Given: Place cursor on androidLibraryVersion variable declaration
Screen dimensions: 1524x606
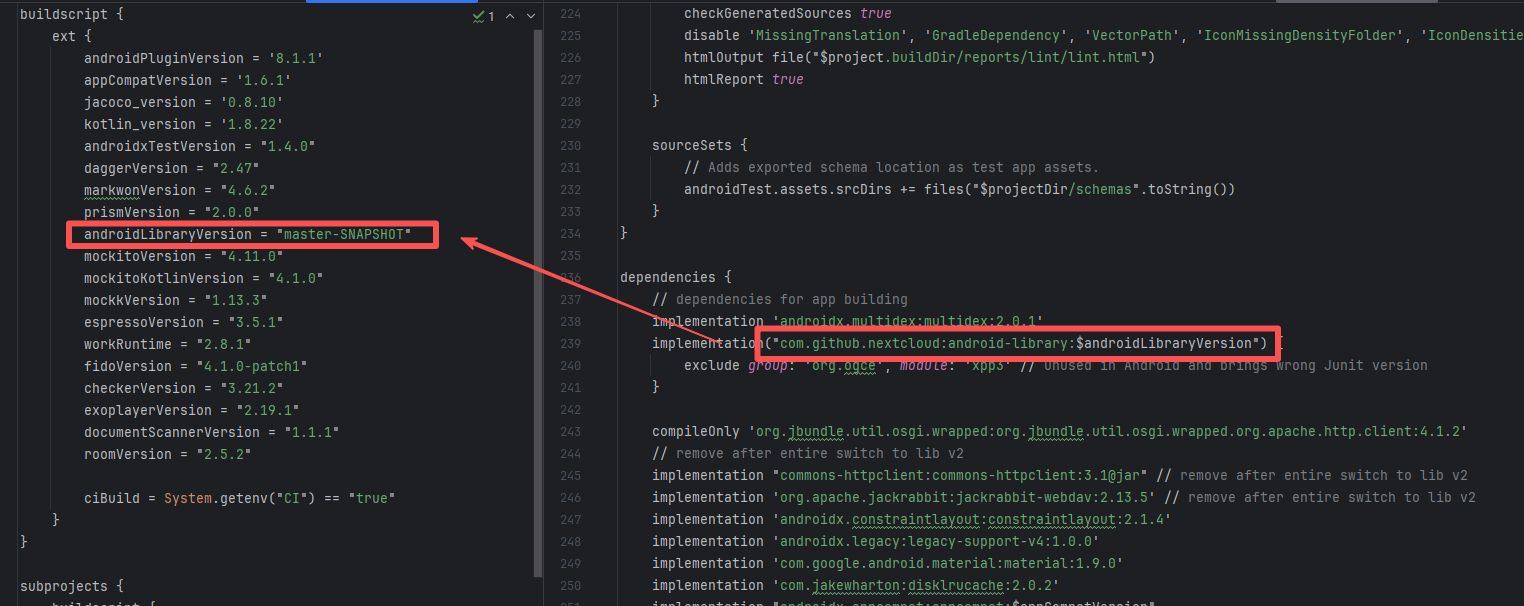Looking at the screenshot, I should tap(168, 234).
